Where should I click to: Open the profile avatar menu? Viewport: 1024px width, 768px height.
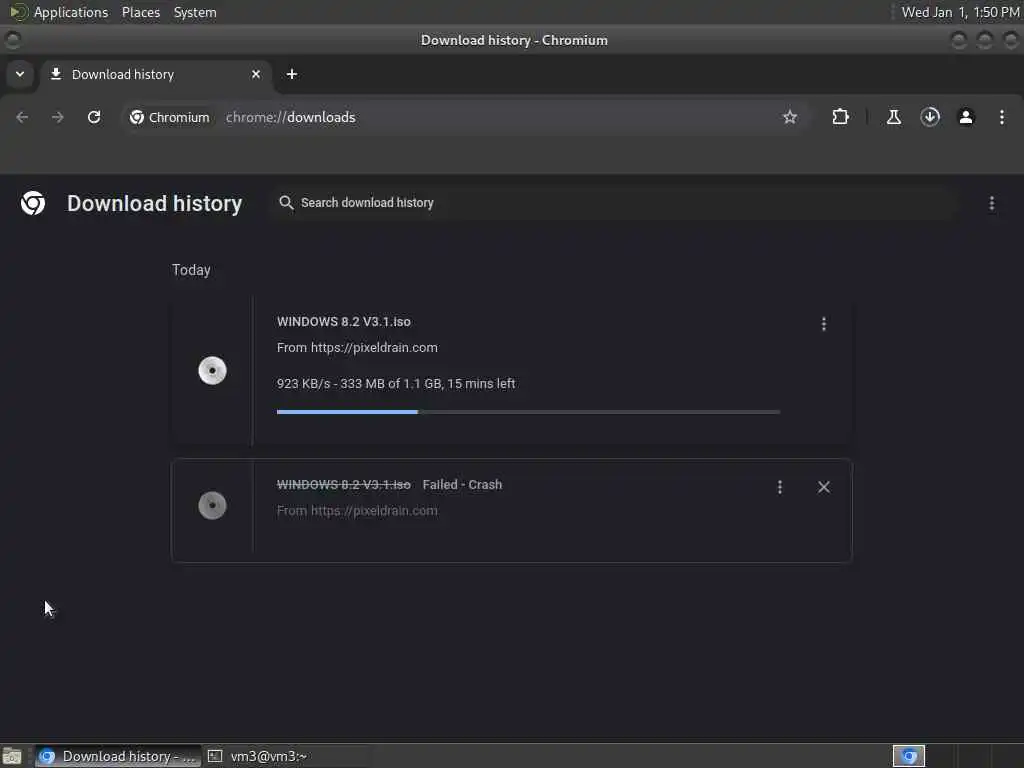point(966,117)
